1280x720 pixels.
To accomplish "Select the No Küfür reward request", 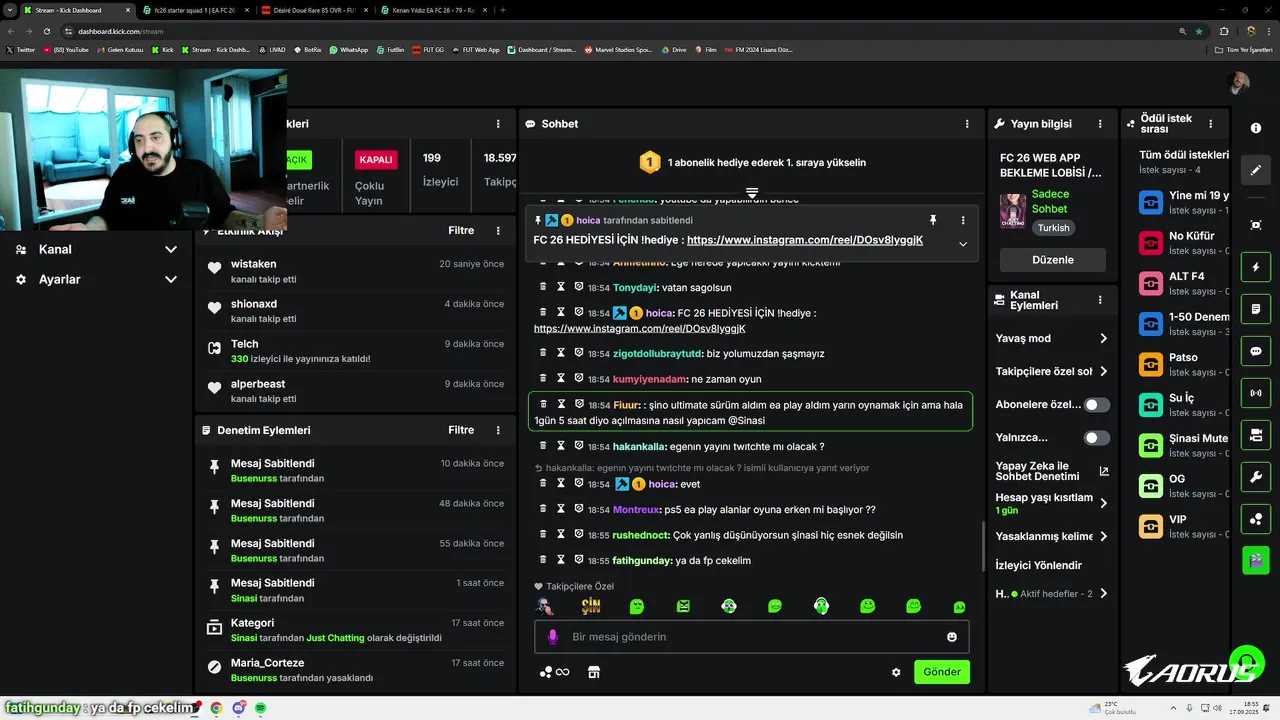I will pos(1183,243).
